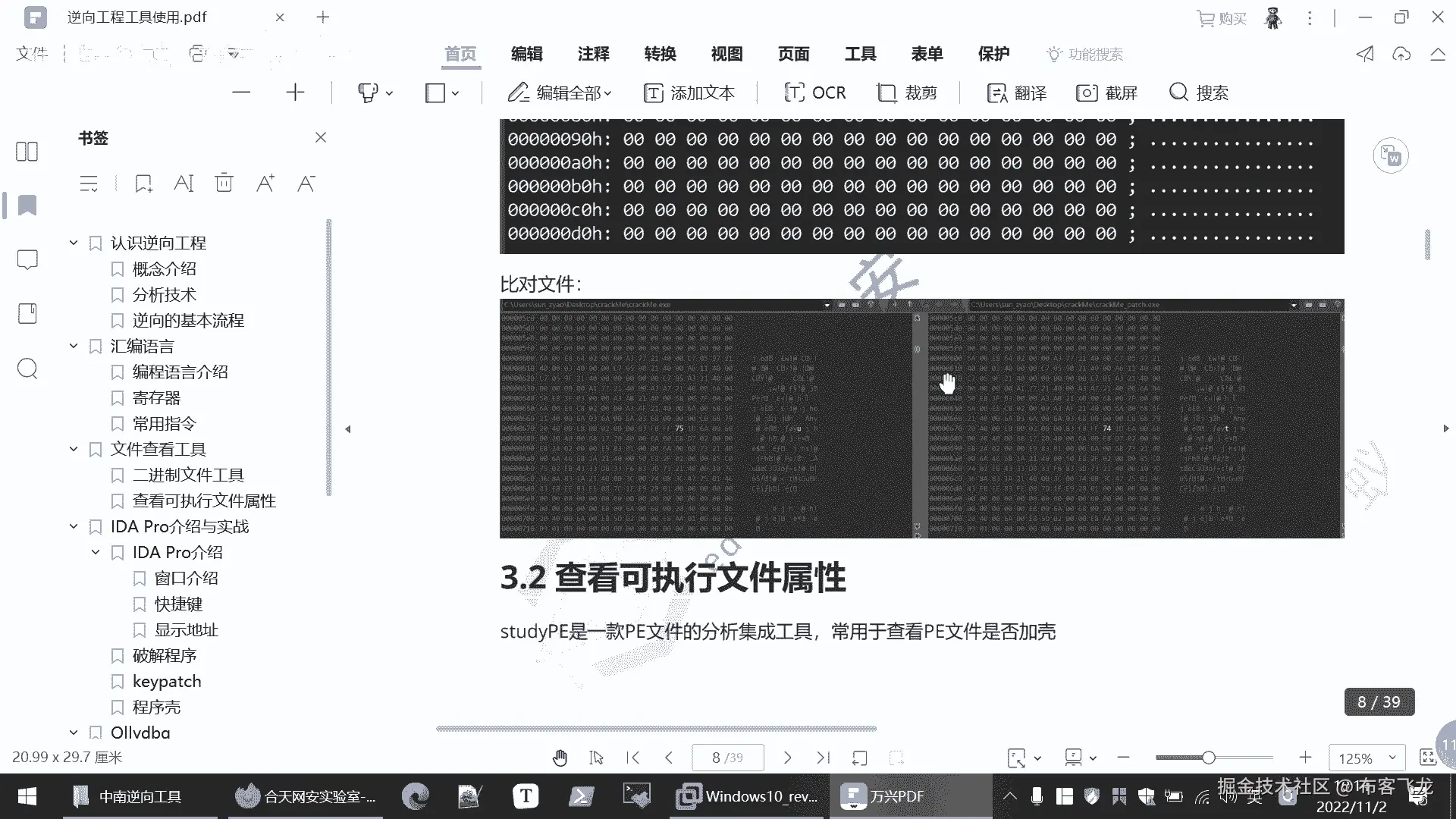Toggle the bookmarks panel sidebar icon
The height and width of the screenshot is (819, 1456).
(x=27, y=206)
